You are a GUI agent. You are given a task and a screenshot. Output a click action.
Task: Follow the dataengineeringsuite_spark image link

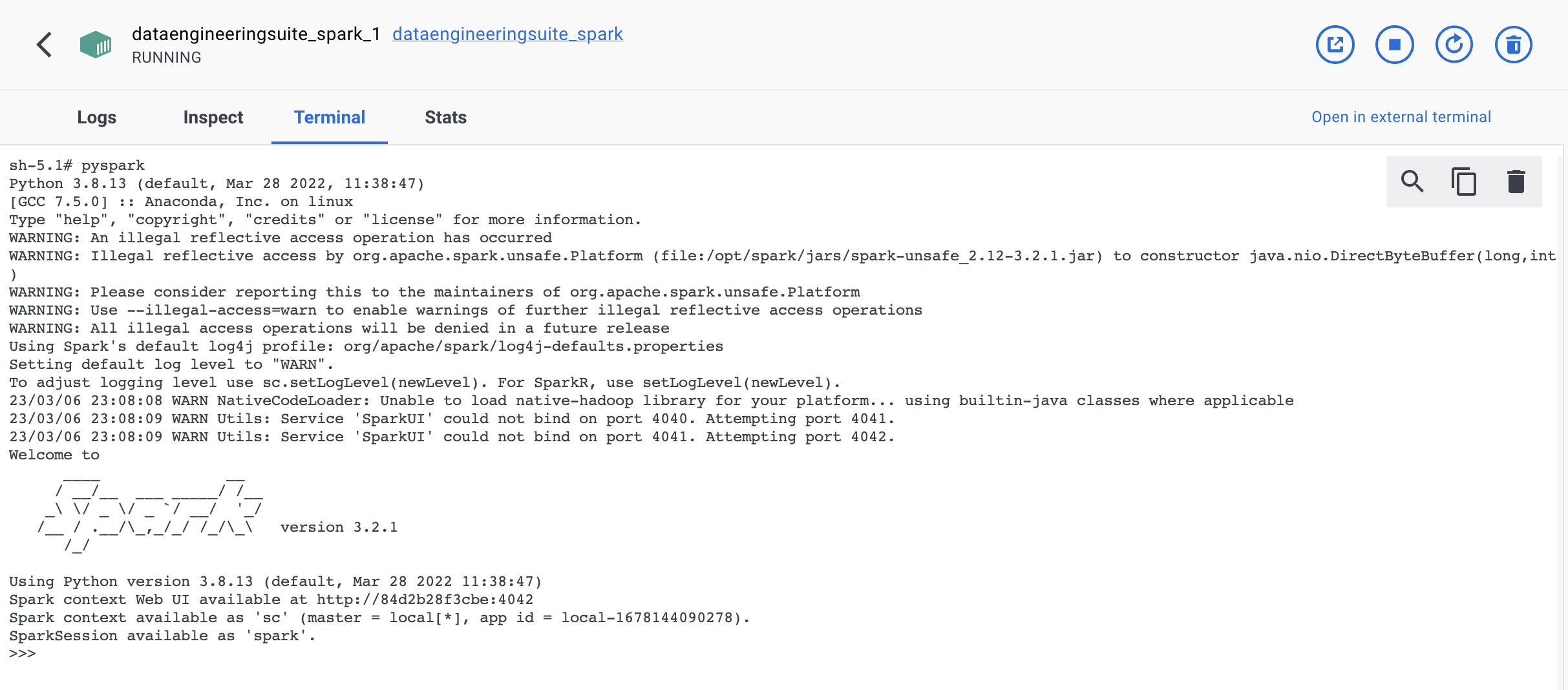click(507, 34)
